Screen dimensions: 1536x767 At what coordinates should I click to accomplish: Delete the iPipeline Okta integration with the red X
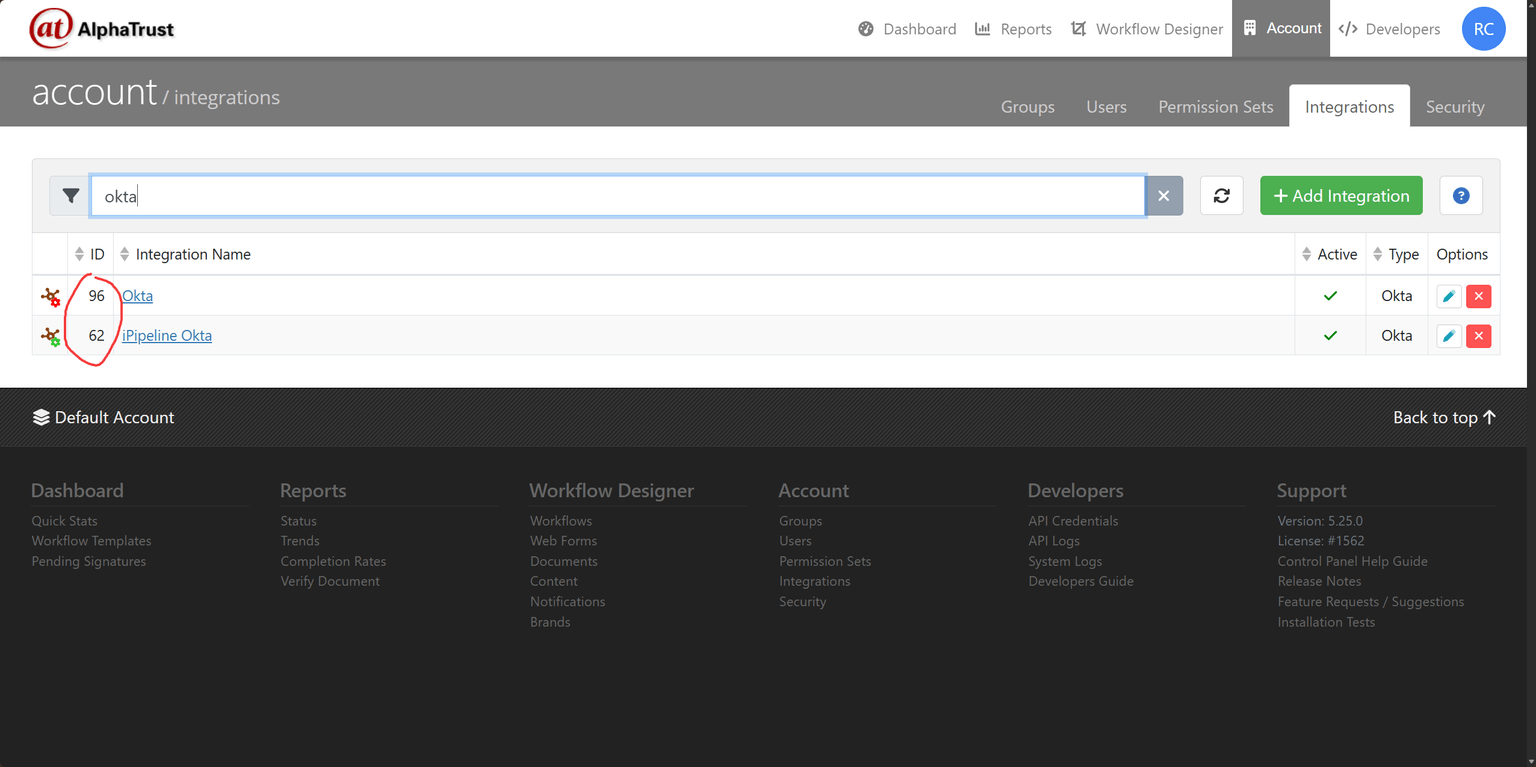coord(1478,336)
